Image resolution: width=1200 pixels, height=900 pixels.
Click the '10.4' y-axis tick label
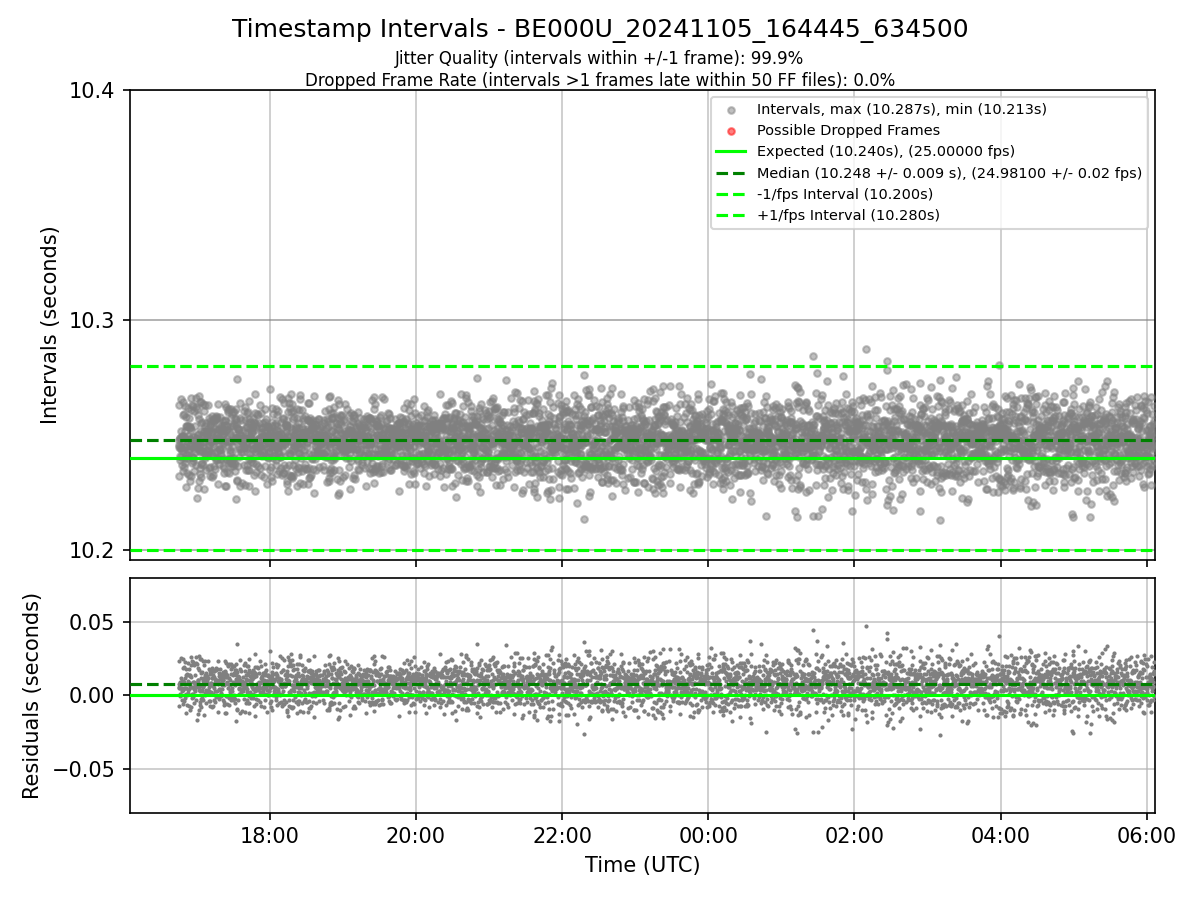tap(94, 91)
